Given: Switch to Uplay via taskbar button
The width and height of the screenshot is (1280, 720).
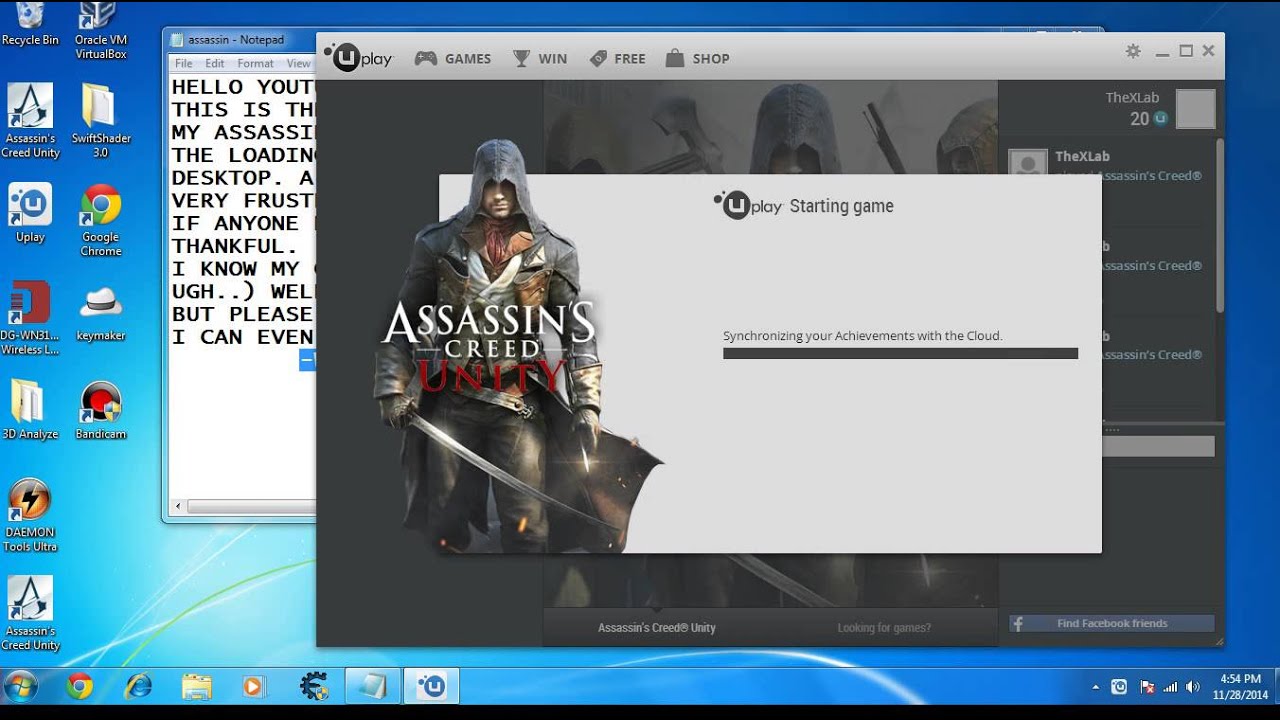Looking at the screenshot, I should (431, 686).
